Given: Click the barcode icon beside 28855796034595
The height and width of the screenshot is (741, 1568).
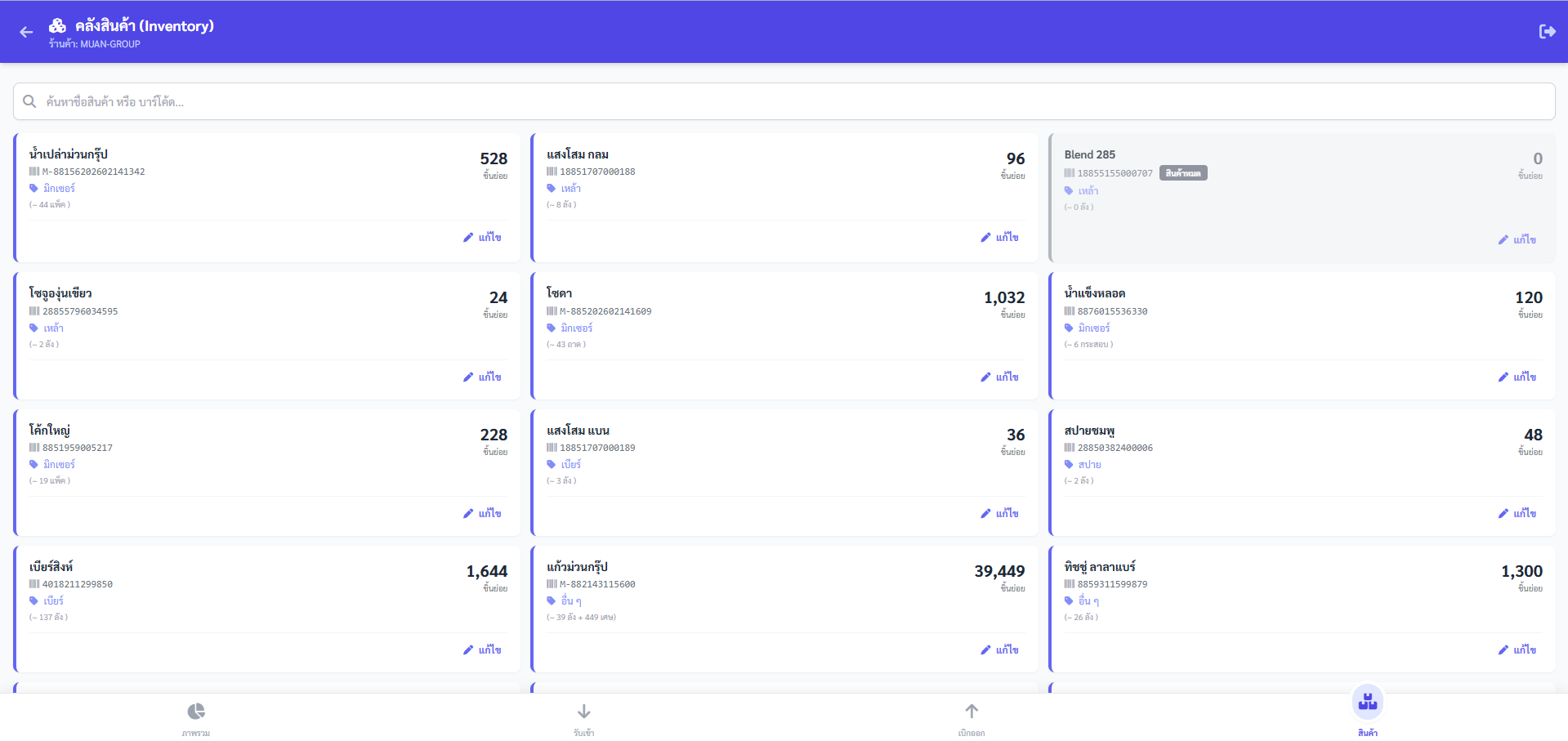Looking at the screenshot, I should pos(34,311).
